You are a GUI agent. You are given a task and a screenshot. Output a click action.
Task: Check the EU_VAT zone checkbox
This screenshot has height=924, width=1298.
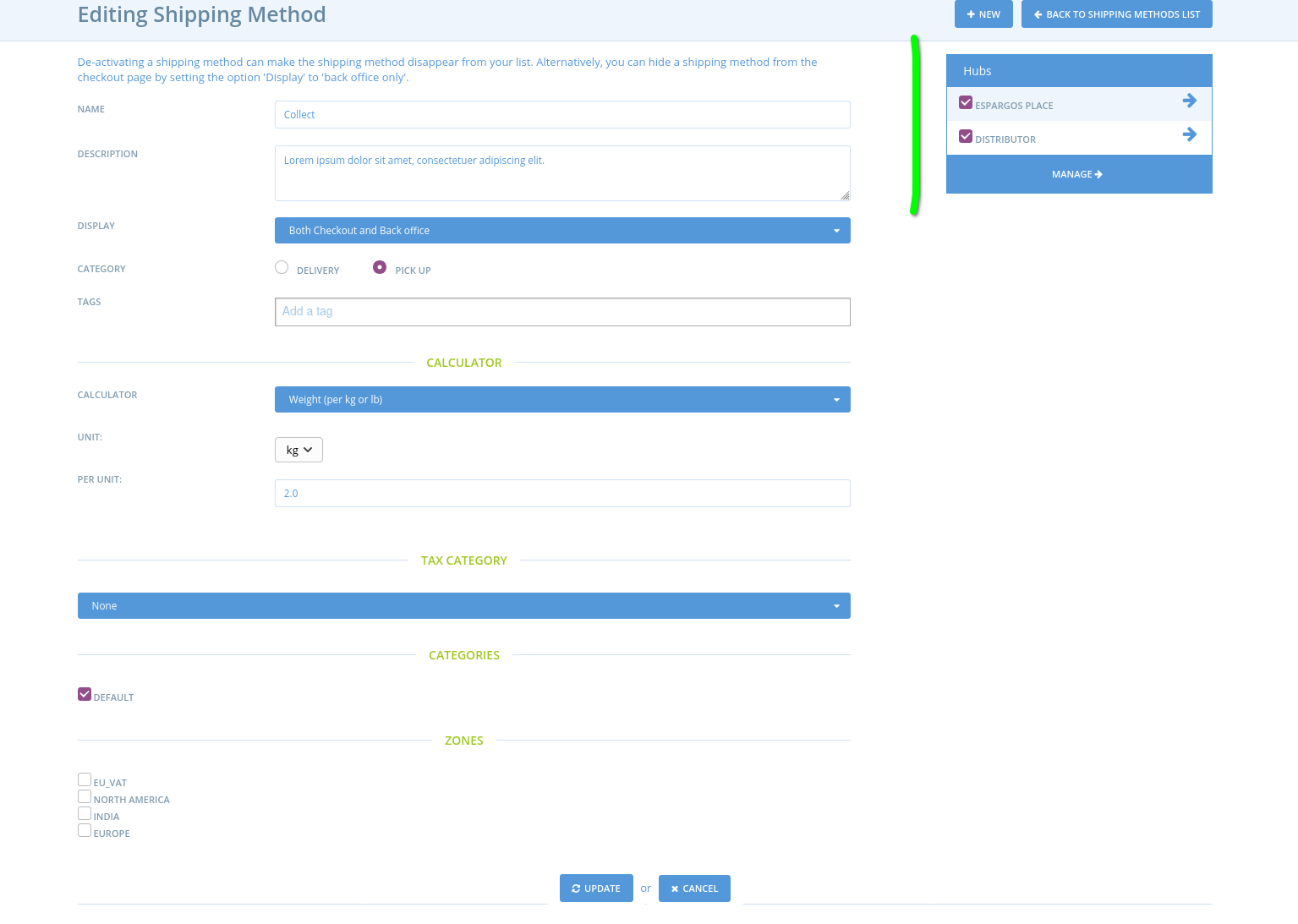click(x=85, y=779)
